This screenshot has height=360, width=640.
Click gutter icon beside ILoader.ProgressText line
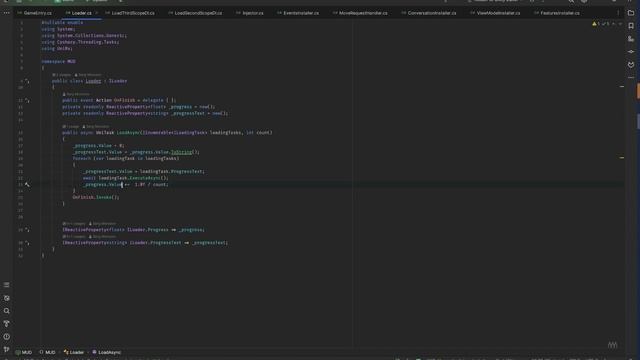click(27, 243)
